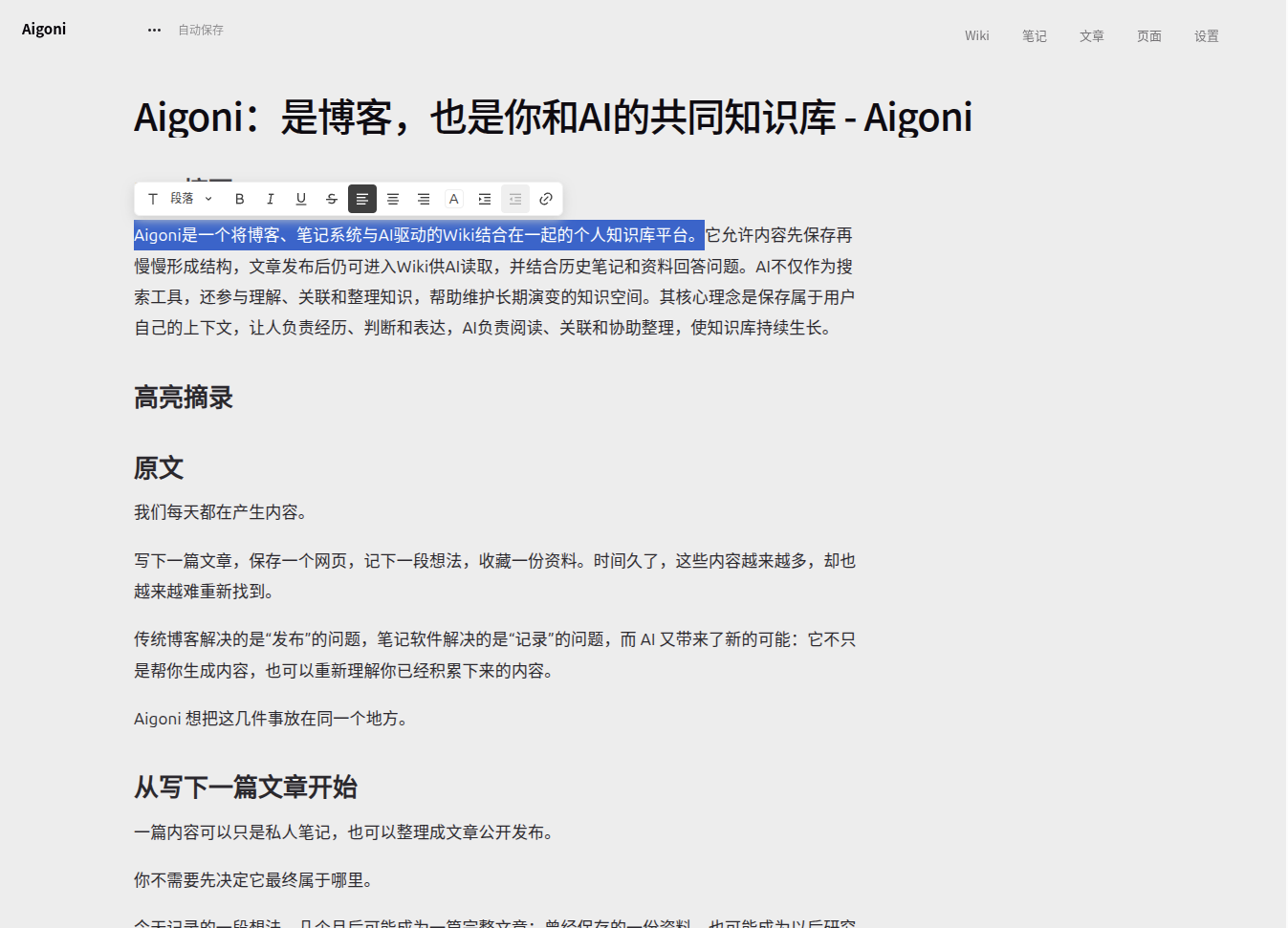Click the highlighted sentence starting Aigoni是一个将博客

(x=419, y=235)
